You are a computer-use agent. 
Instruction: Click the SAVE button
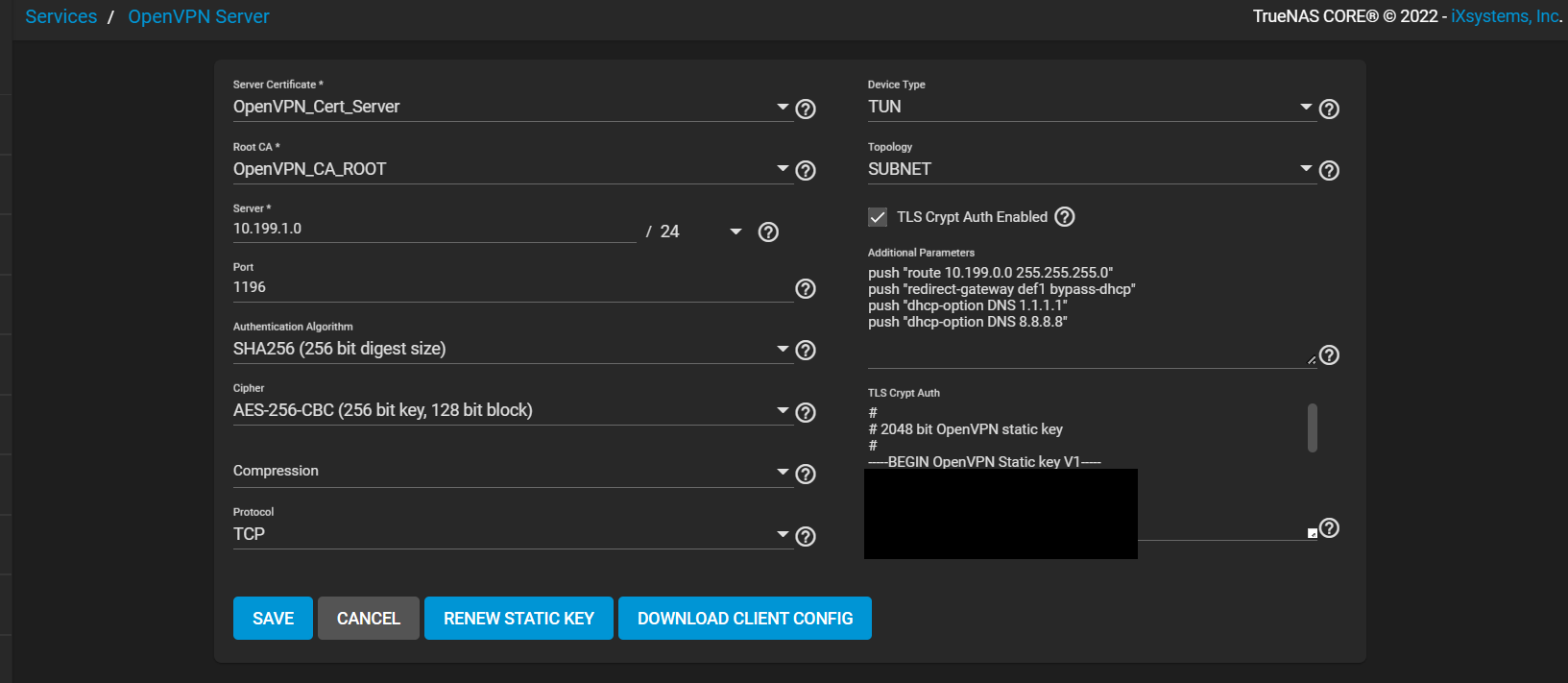point(273,618)
